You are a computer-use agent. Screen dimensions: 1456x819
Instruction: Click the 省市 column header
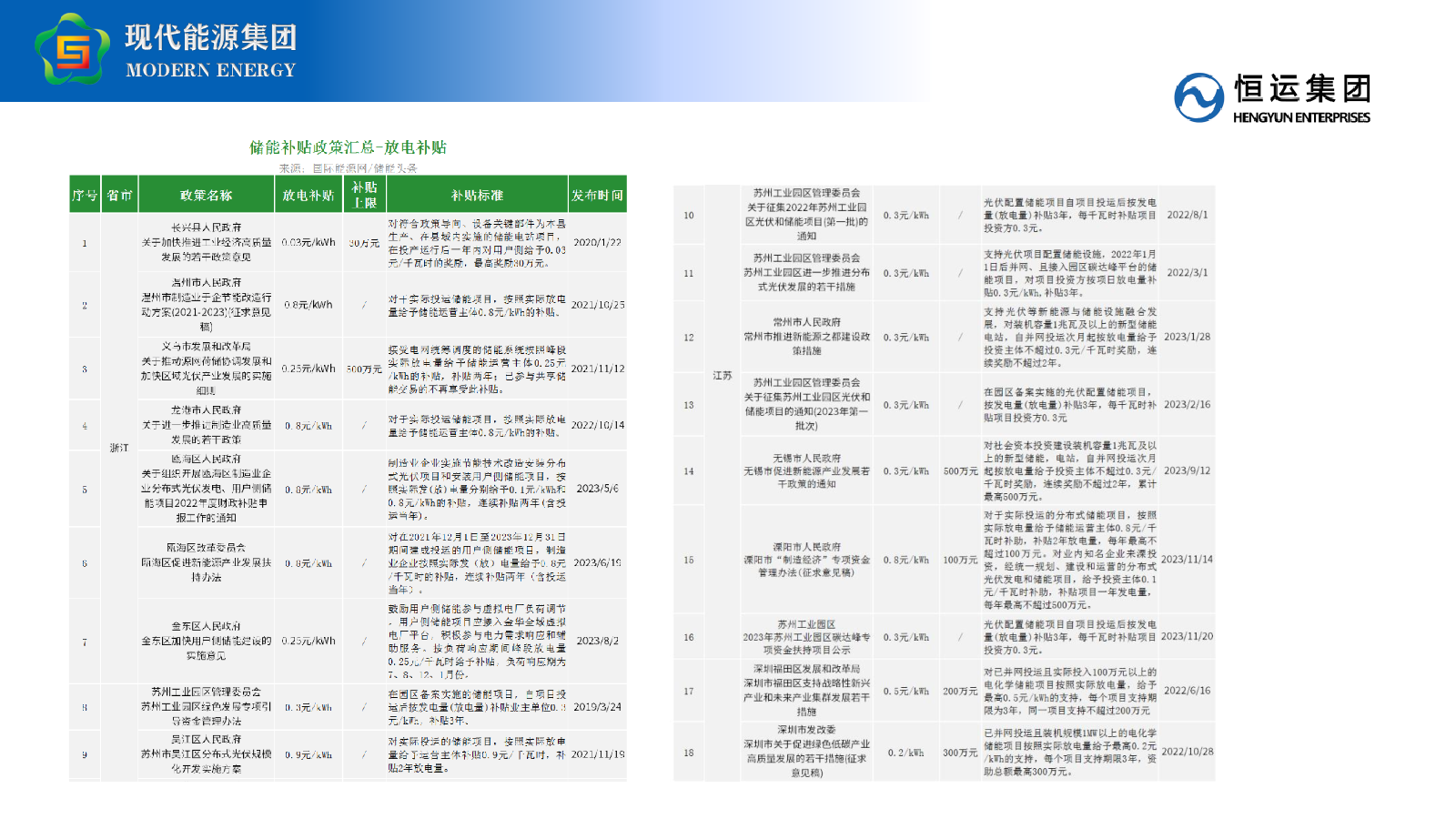click(119, 195)
